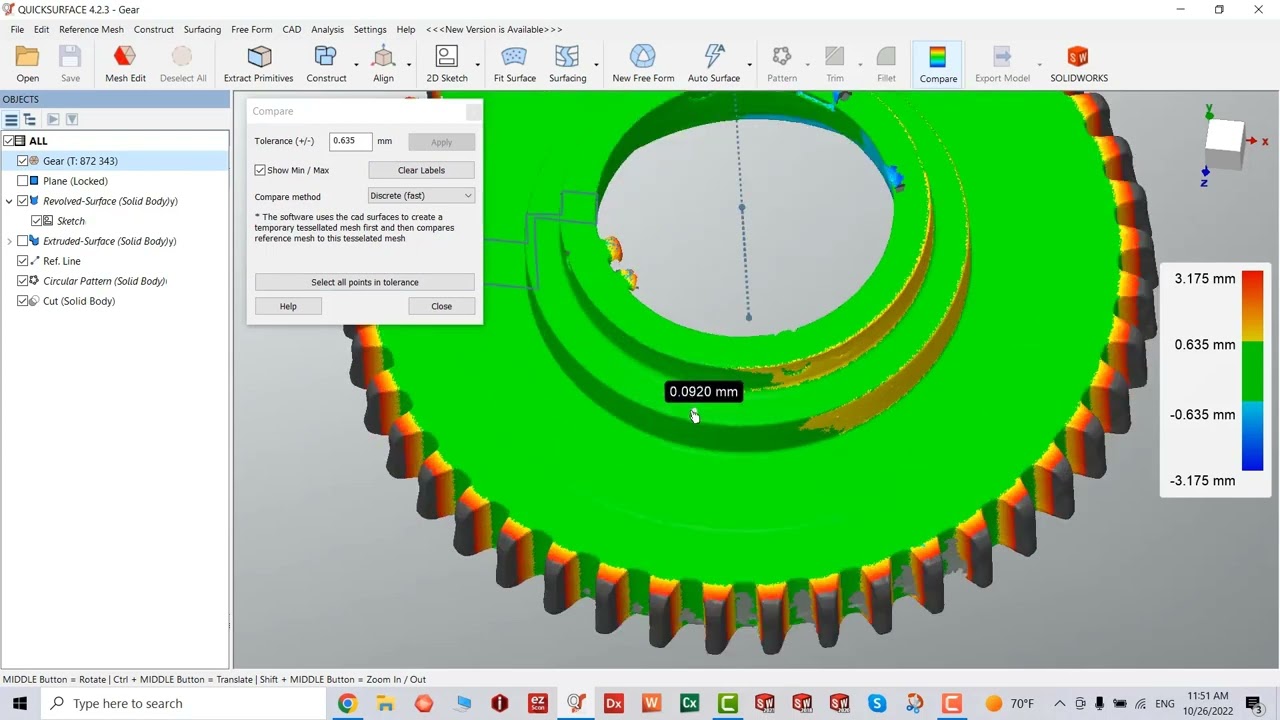Click the Clear Labels button
This screenshot has width=1280, height=720.
(x=421, y=170)
